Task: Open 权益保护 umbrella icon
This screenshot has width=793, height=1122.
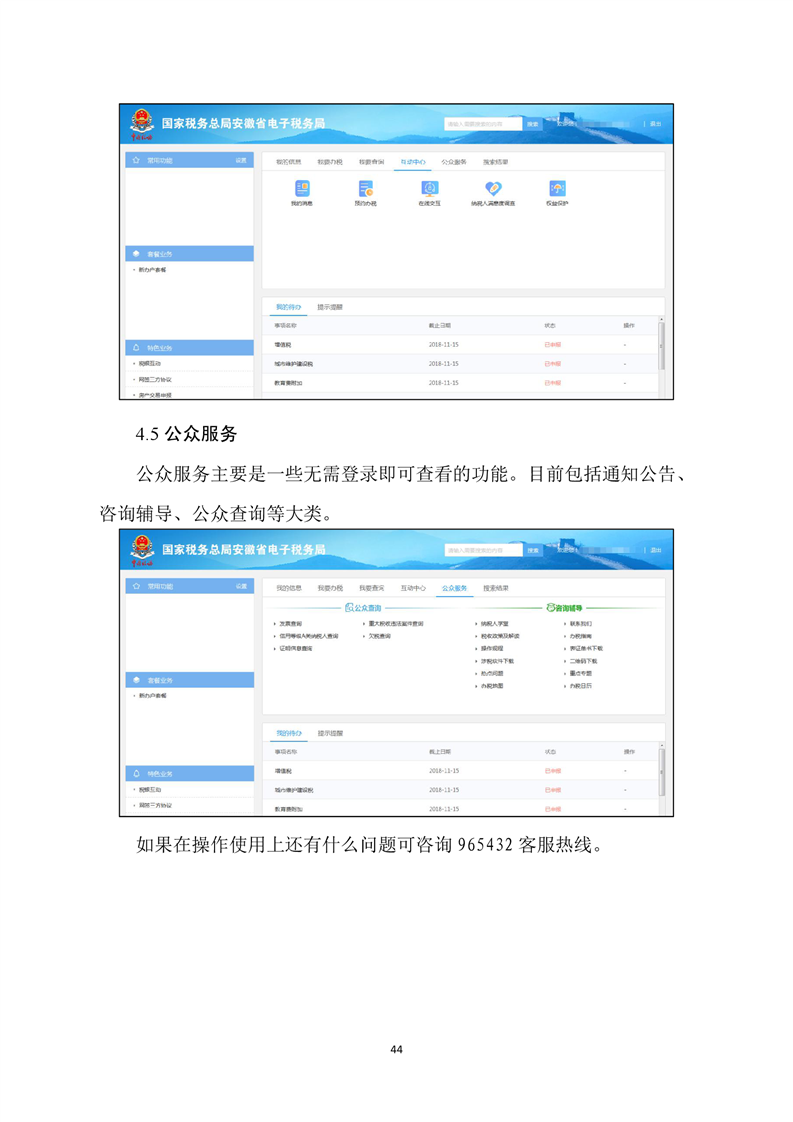Action: (x=558, y=189)
